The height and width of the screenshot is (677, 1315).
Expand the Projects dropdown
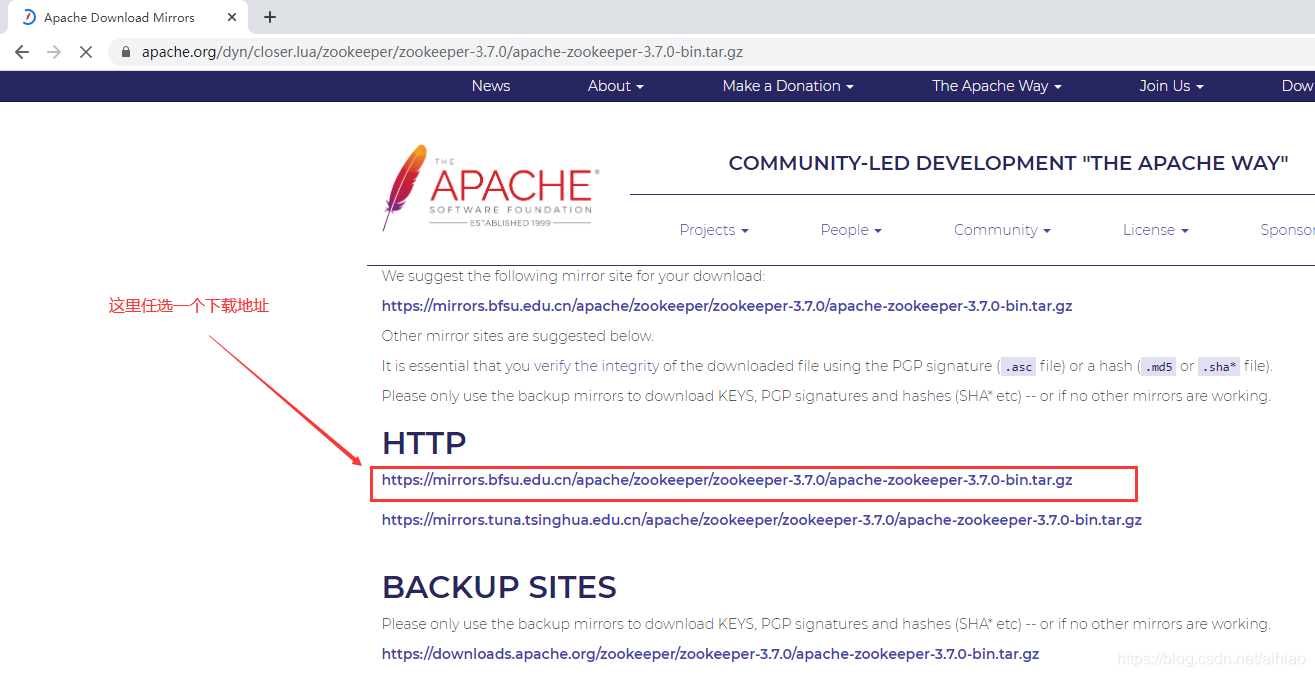(714, 230)
